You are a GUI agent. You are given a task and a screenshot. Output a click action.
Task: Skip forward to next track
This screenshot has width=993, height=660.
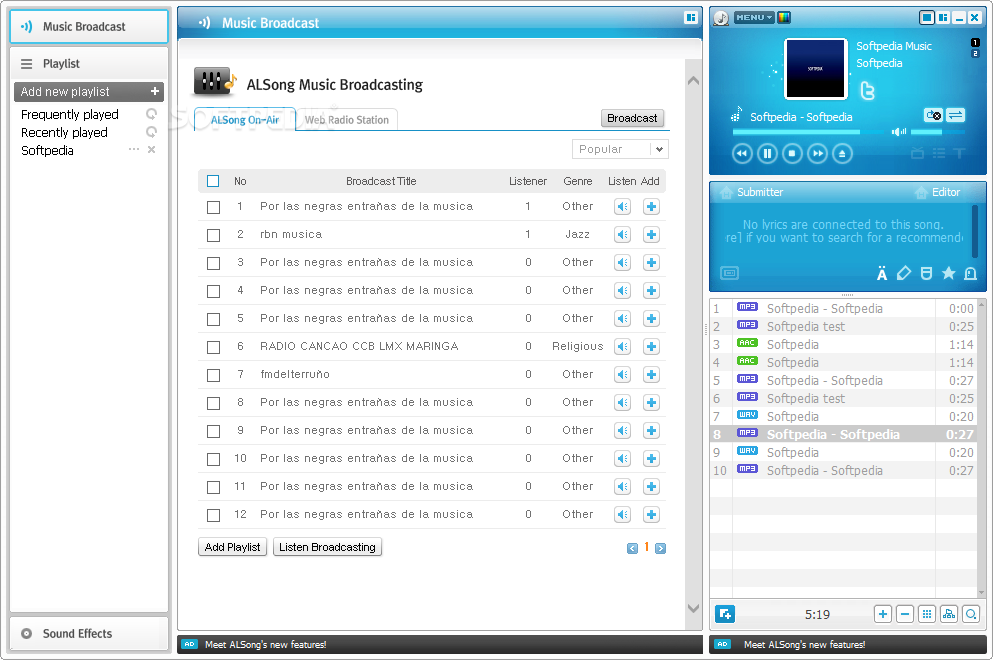pyautogui.click(x=818, y=153)
